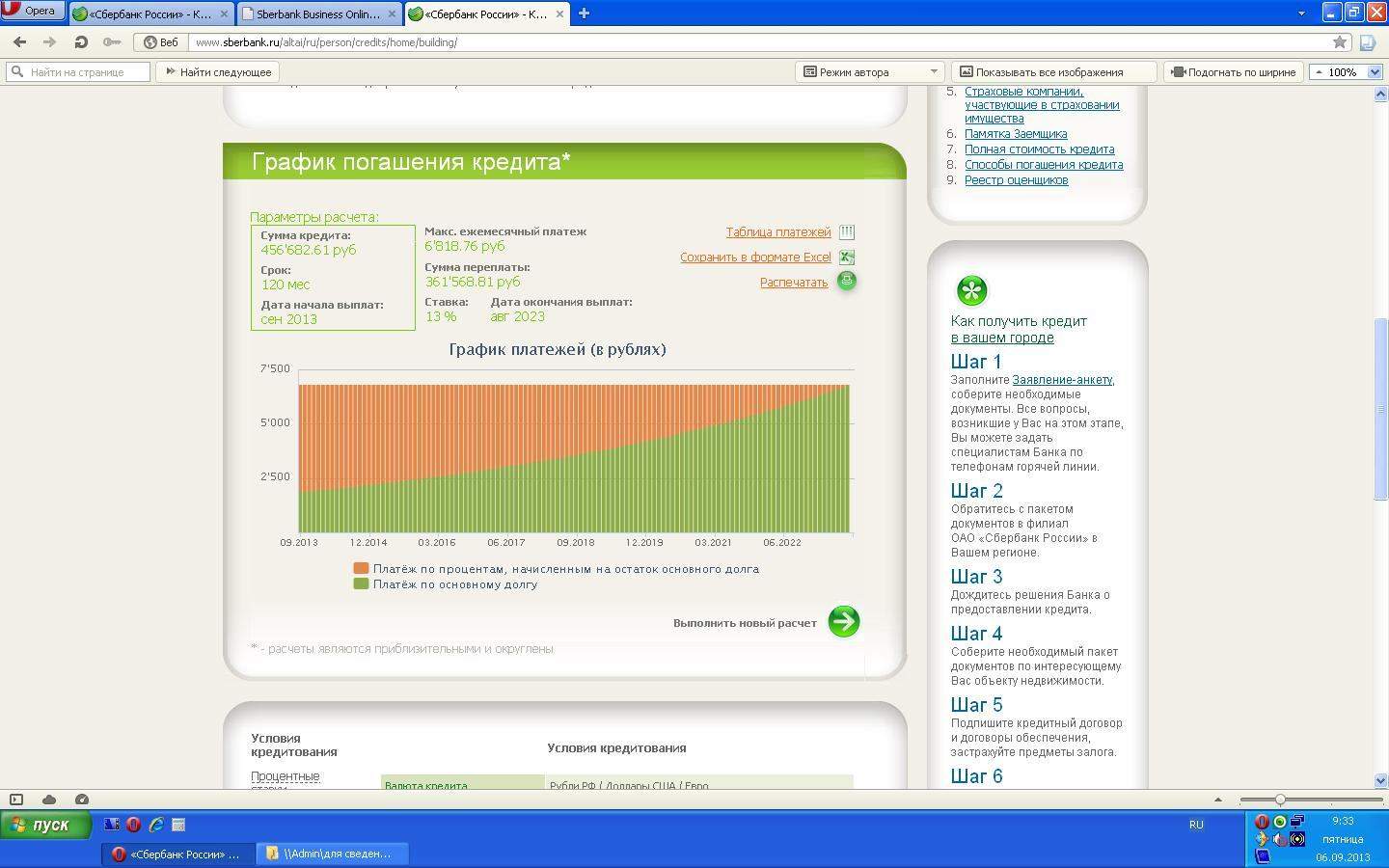Image resolution: width=1389 pixels, height=868 pixels.
Task: Click the Excel file icon
Action: (x=847, y=258)
